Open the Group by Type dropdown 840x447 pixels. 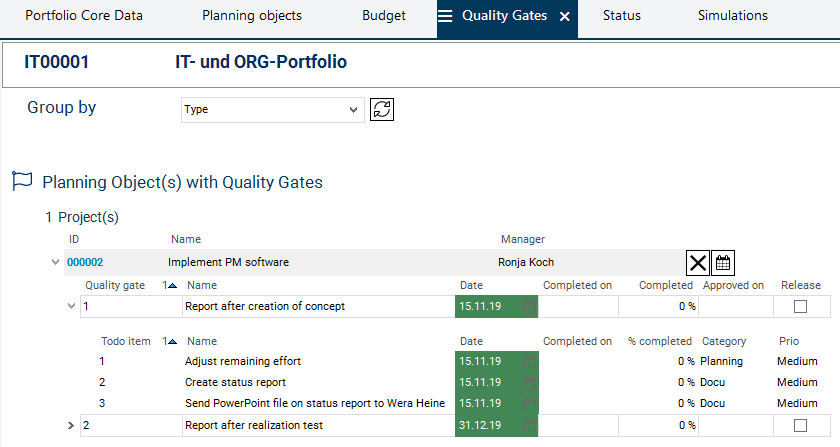[272, 109]
